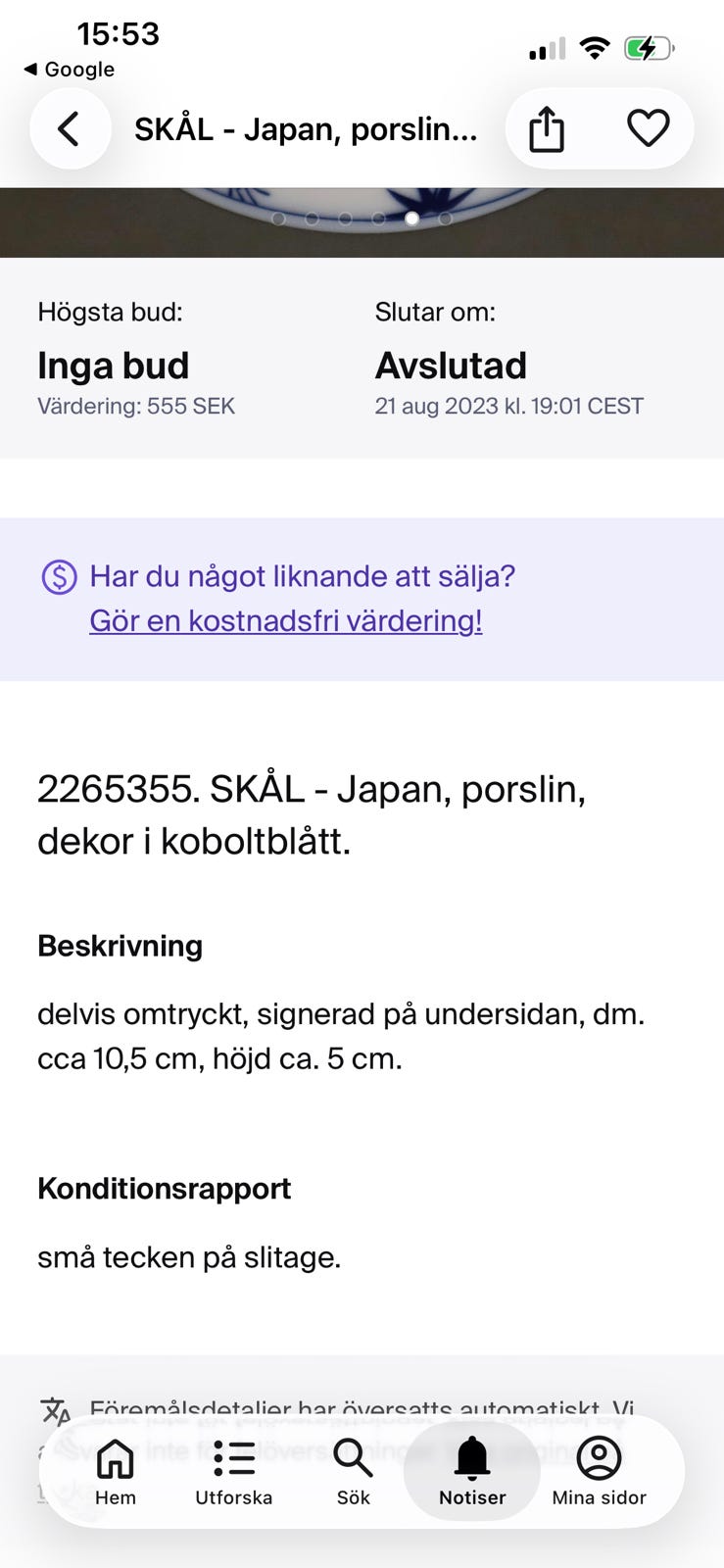Image resolution: width=724 pixels, height=1568 pixels.
Task: Tap the truncated SKÅL title header
Action: pos(306,129)
